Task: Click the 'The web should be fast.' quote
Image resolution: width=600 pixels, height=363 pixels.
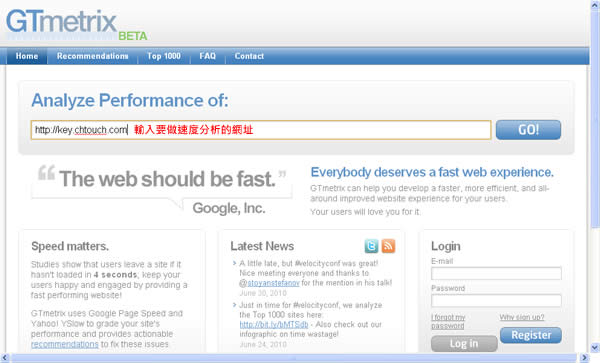Action: point(167,179)
